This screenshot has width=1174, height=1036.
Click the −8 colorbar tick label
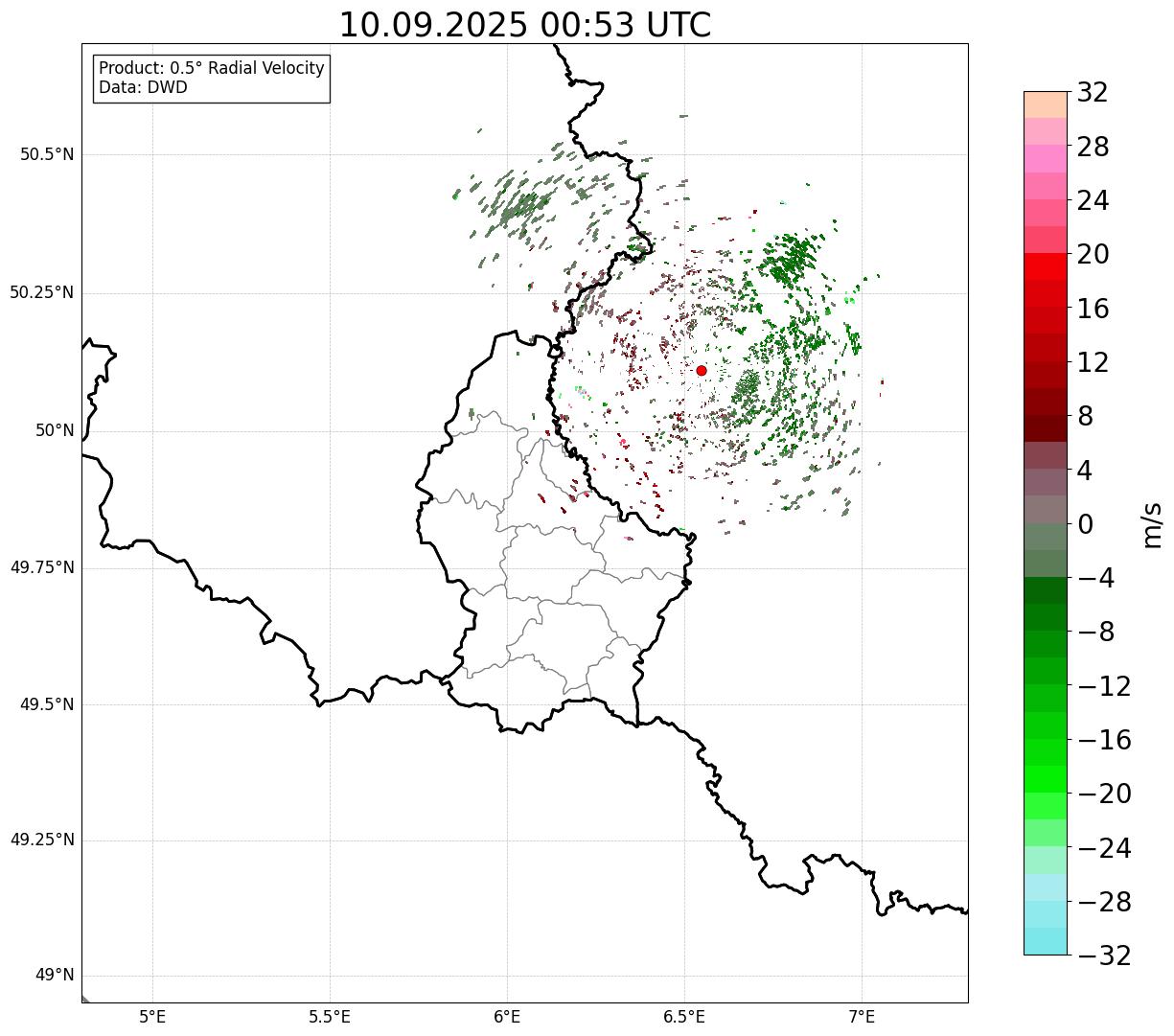[x=1096, y=633]
